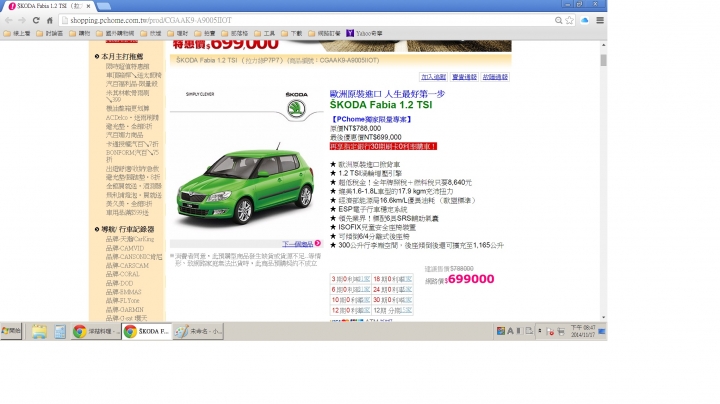
Task: Select the ŠKODA Fabia 1.2 TSI tab
Action: click(x=48, y=6)
